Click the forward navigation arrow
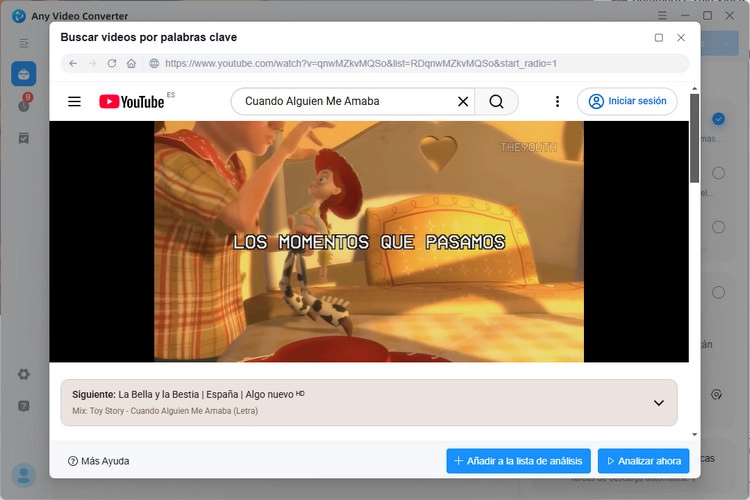750x500 pixels. click(x=92, y=63)
